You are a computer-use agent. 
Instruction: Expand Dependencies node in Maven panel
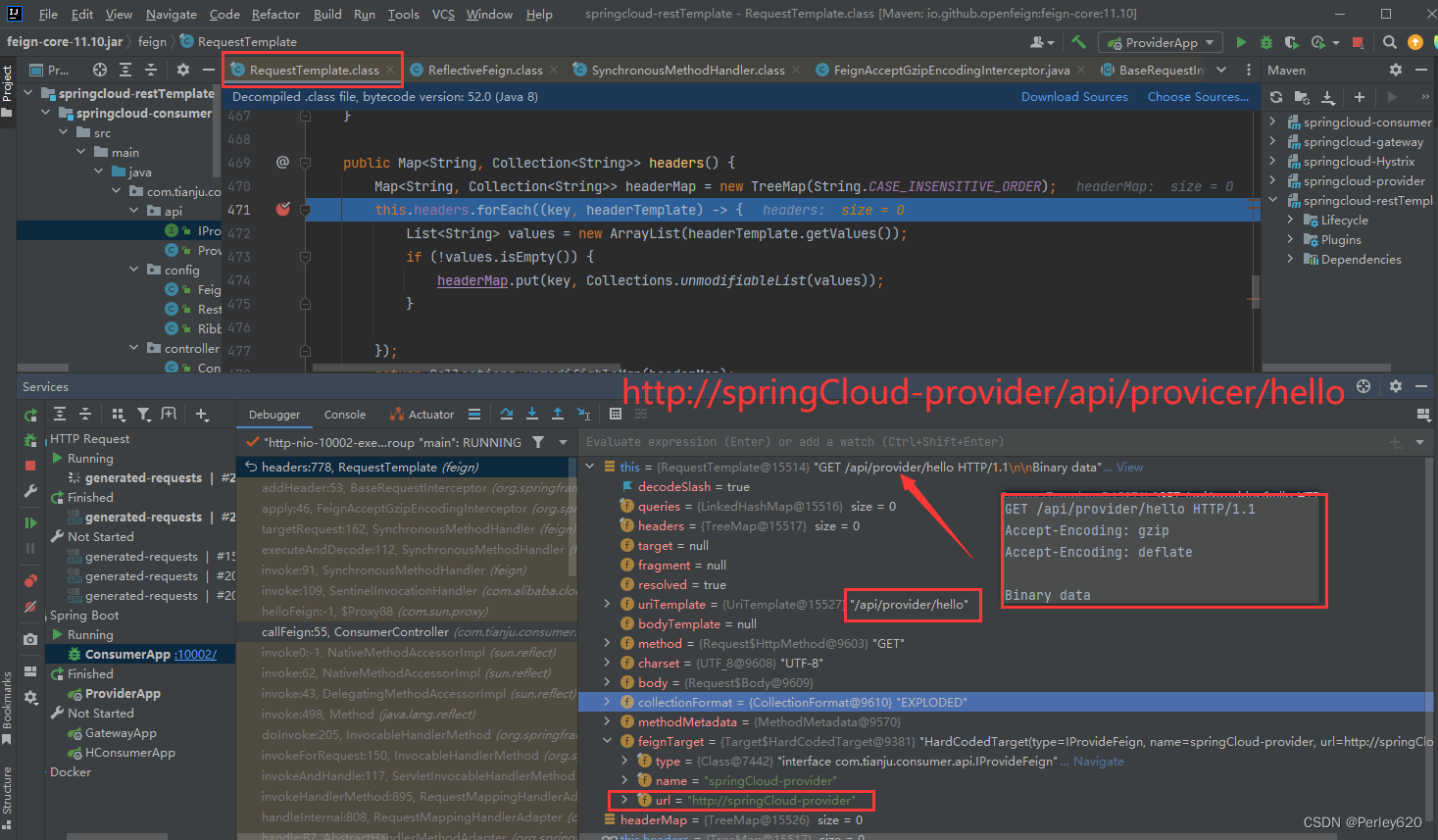coord(1291,259)
